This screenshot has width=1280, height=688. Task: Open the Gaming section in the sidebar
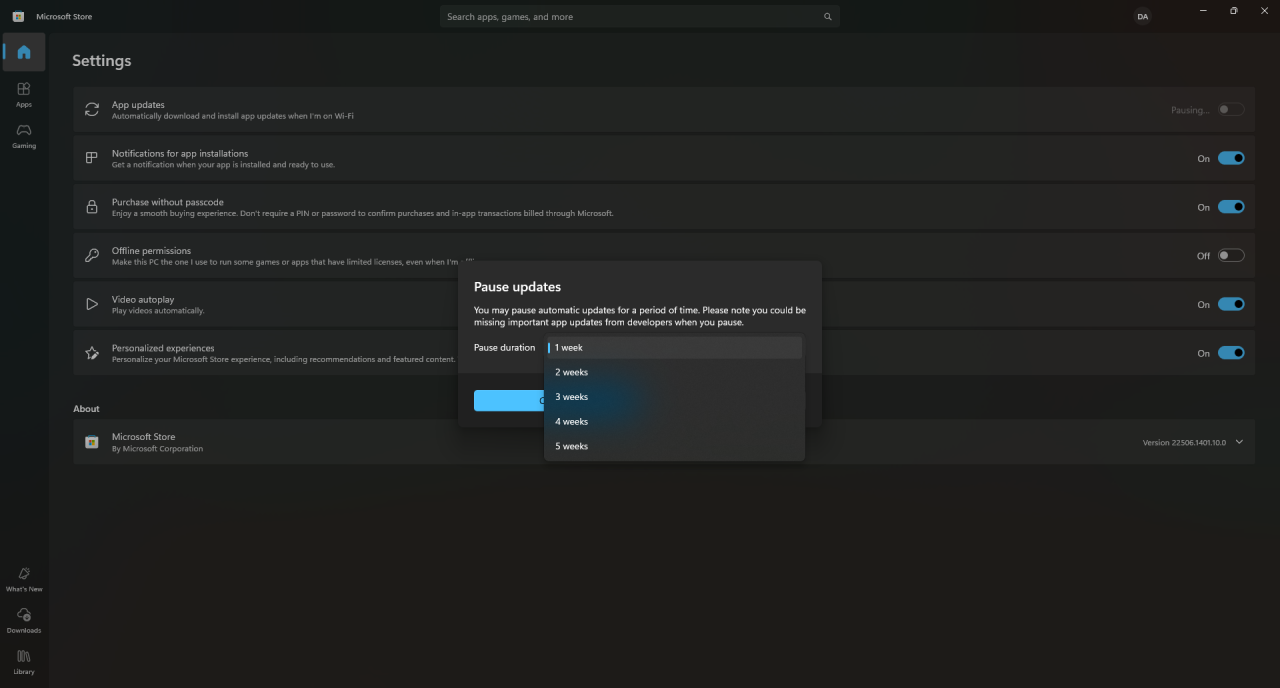23,135
